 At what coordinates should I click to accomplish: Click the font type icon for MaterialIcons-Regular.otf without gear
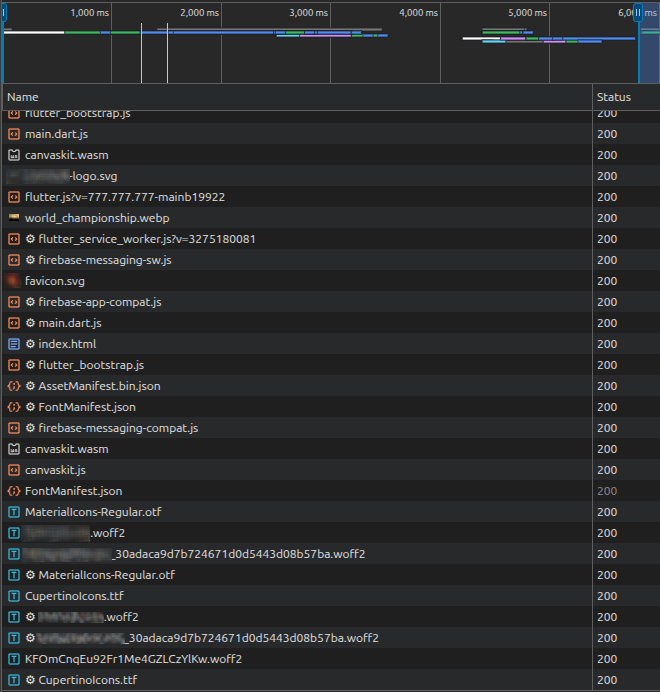point(14,512)
